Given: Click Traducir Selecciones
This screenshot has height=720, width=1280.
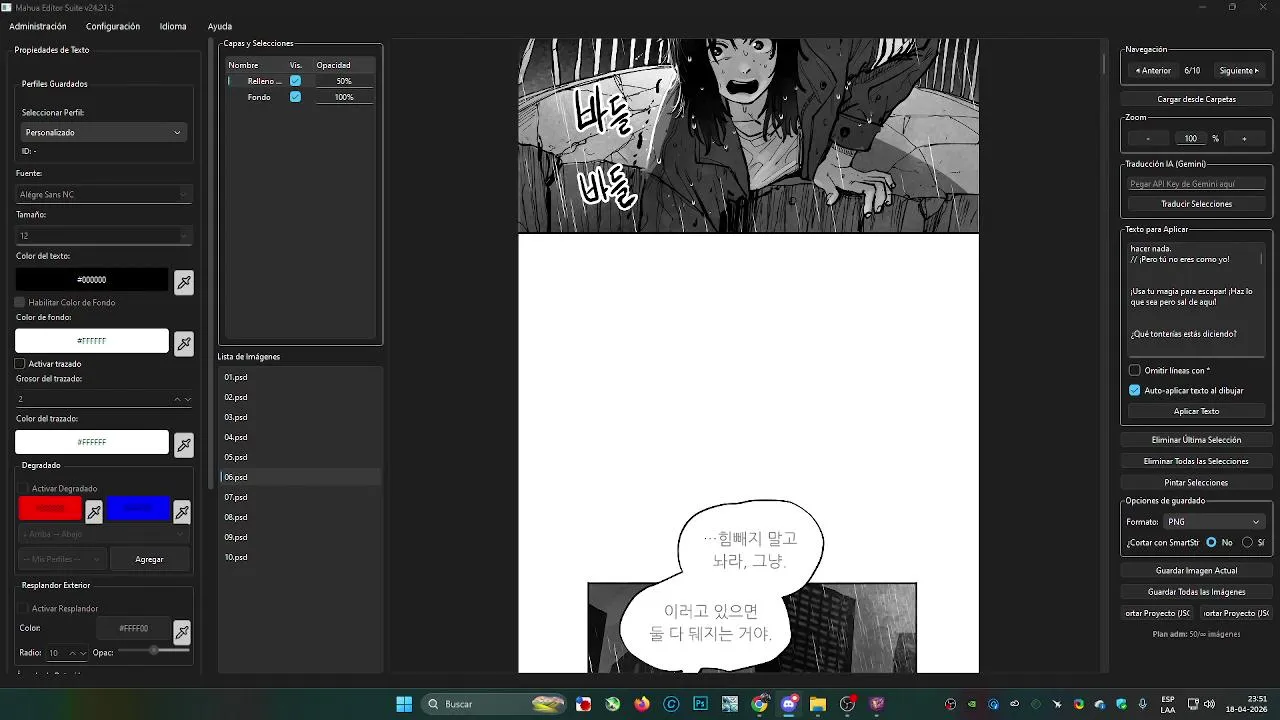Looking at the screenshot, I should point(1197,204).
